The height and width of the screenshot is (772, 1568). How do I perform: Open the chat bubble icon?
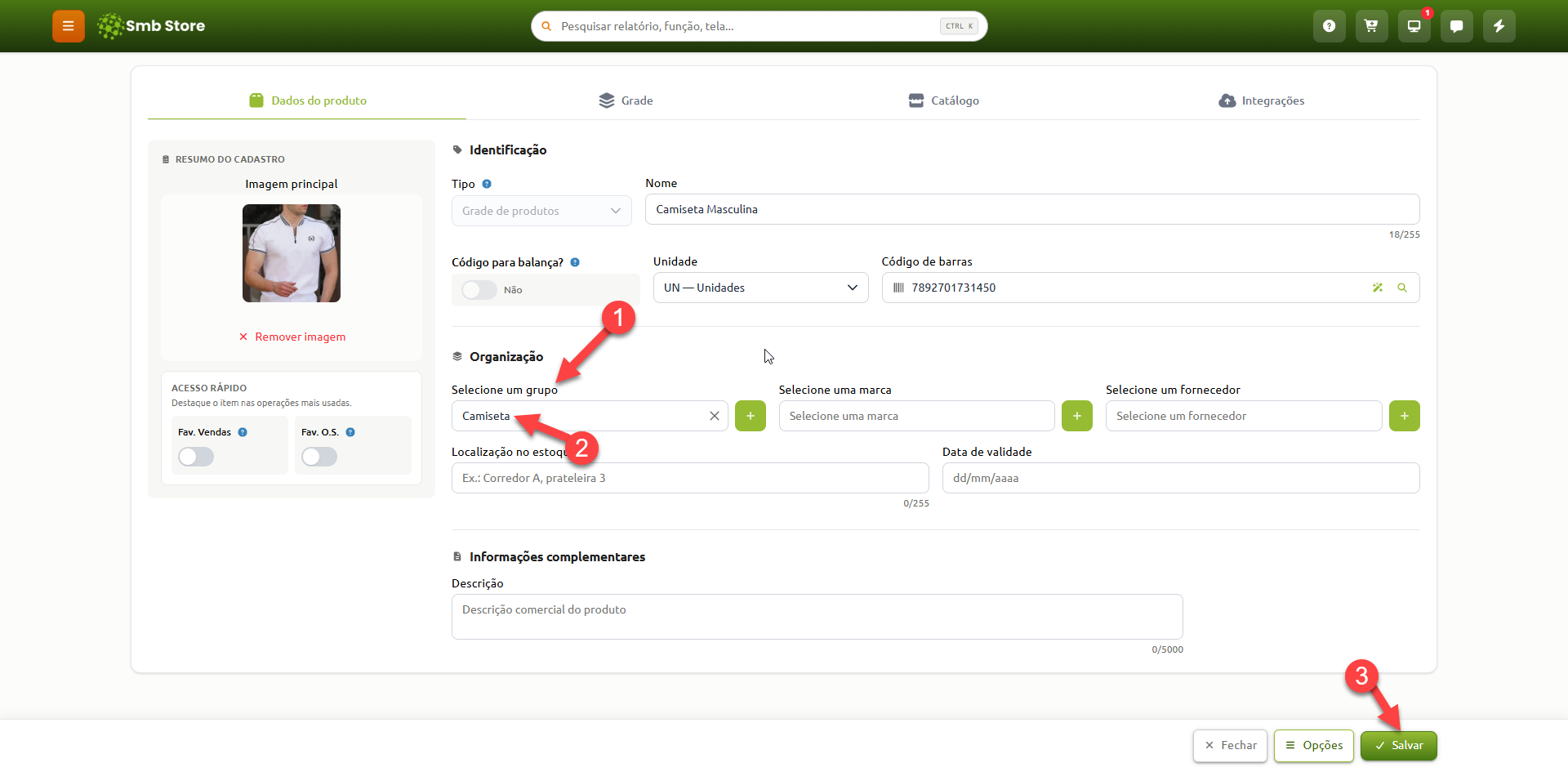(1457, 26)
